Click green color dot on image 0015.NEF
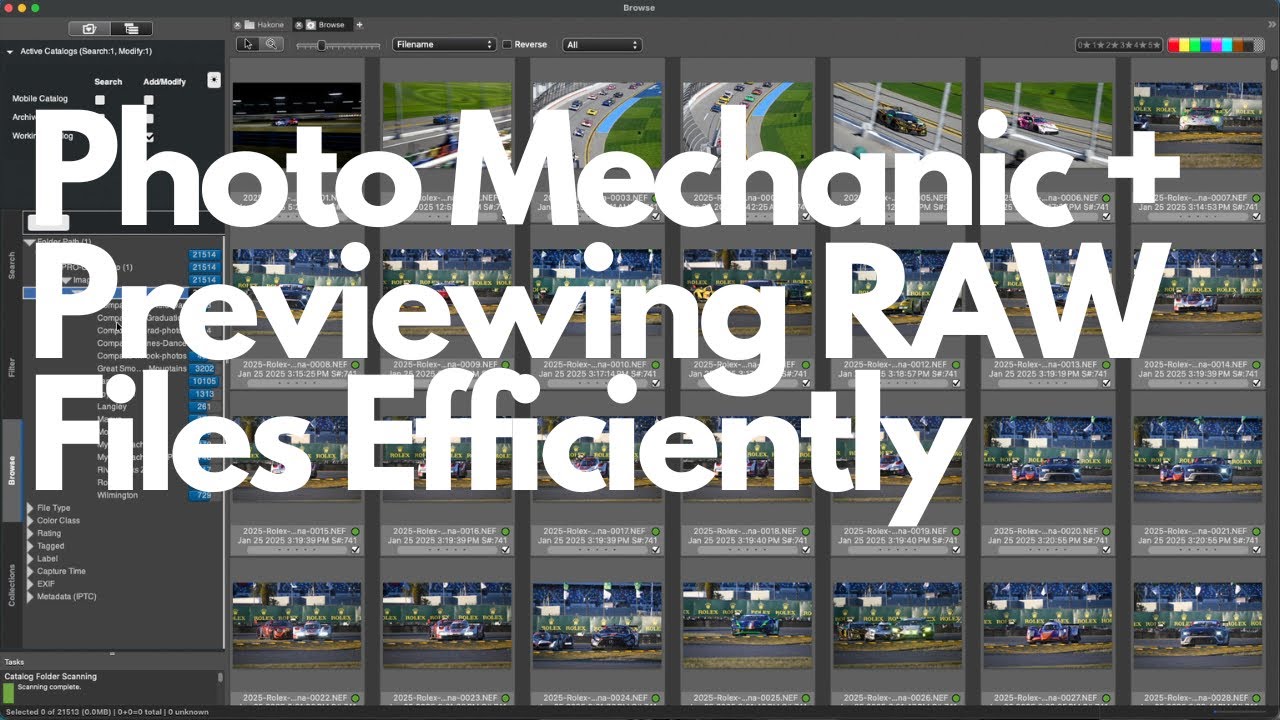Screen dimensions: 1280x720 point(356,531)
